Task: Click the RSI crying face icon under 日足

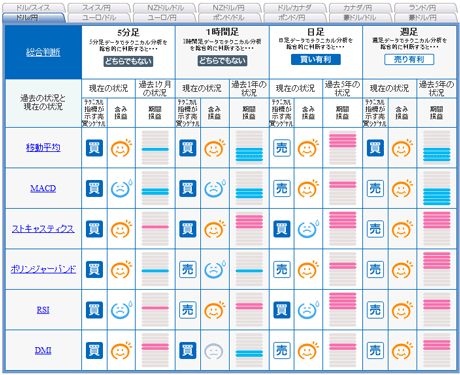Action: click(x=308, y=310)
